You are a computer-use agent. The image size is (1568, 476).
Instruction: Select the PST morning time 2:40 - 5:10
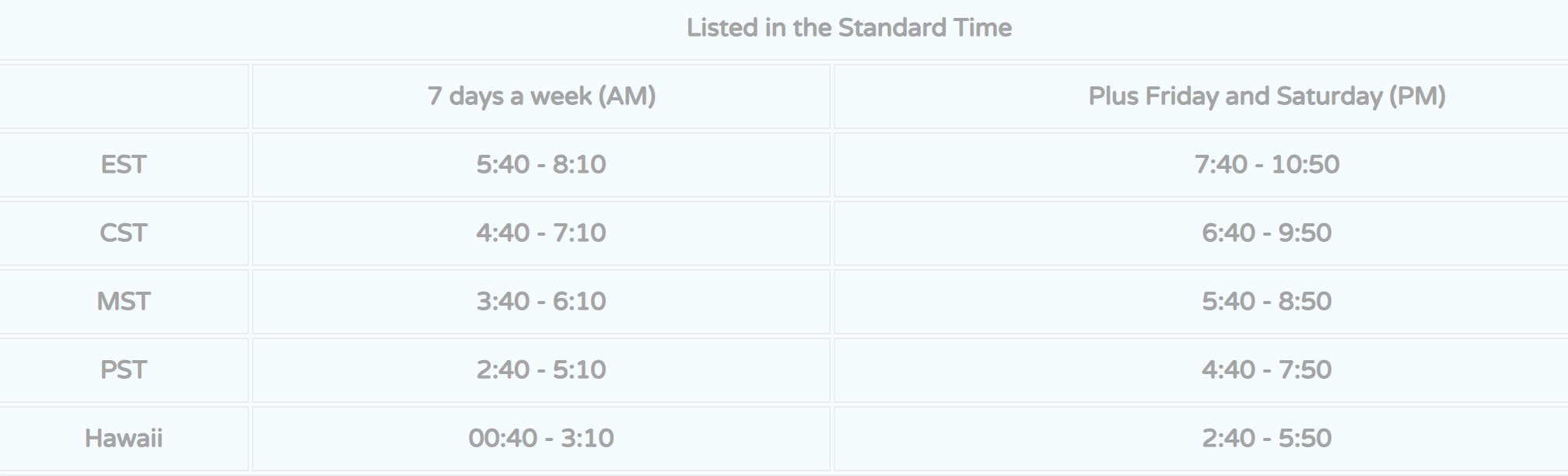(x=541, y=370)
